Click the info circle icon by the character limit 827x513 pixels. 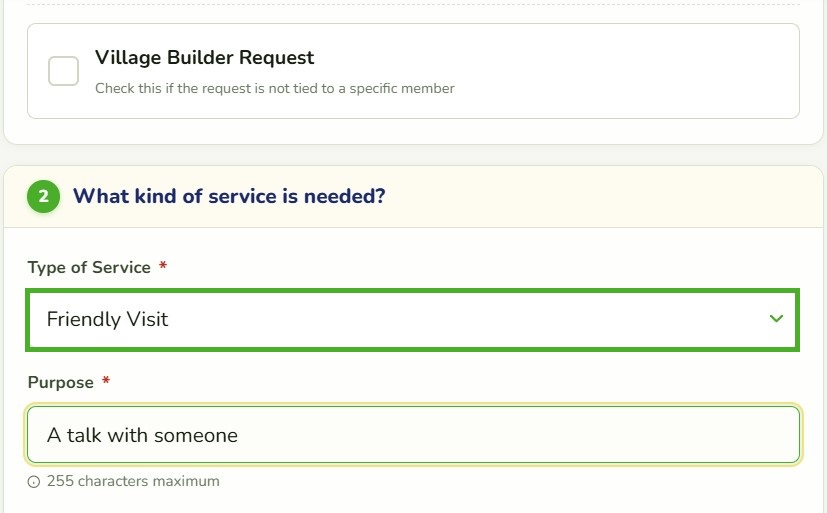tap(34, 482)
